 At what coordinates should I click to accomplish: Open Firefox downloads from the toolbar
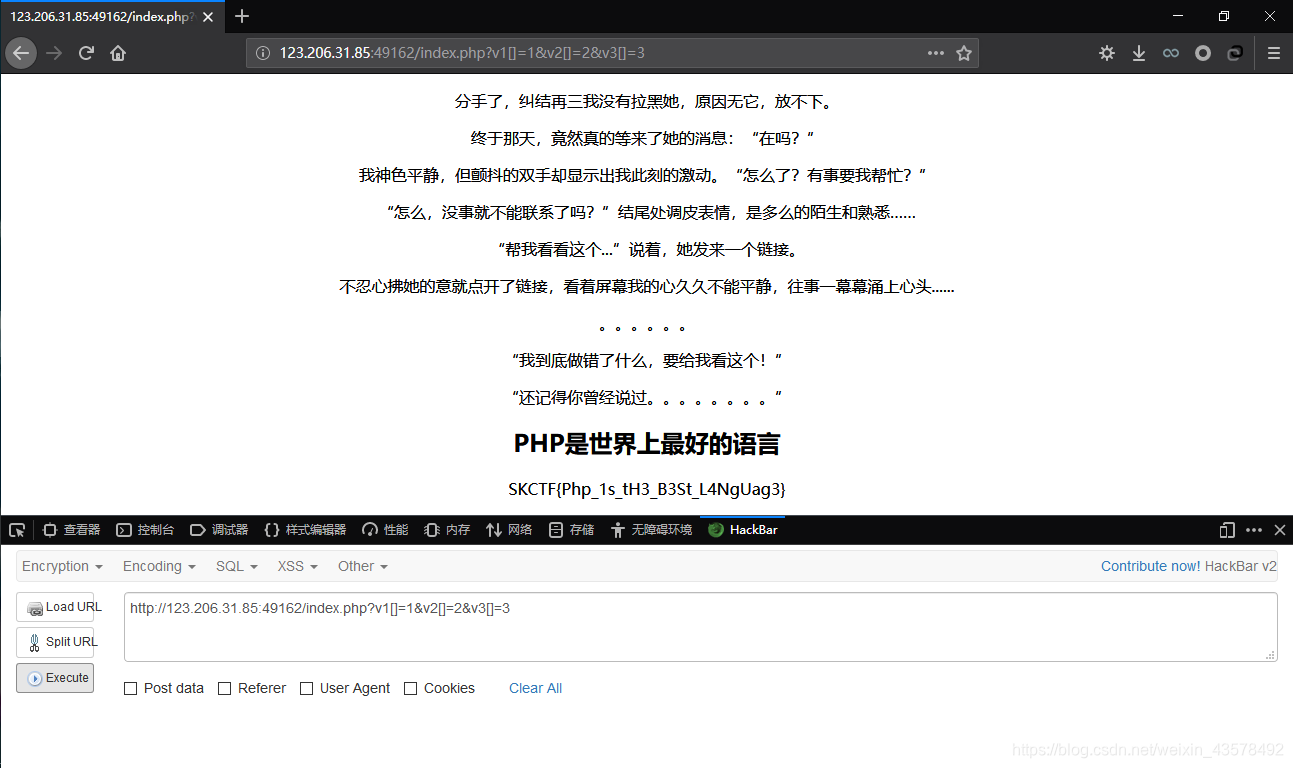pyautogui.click(x=1138, y=52)
